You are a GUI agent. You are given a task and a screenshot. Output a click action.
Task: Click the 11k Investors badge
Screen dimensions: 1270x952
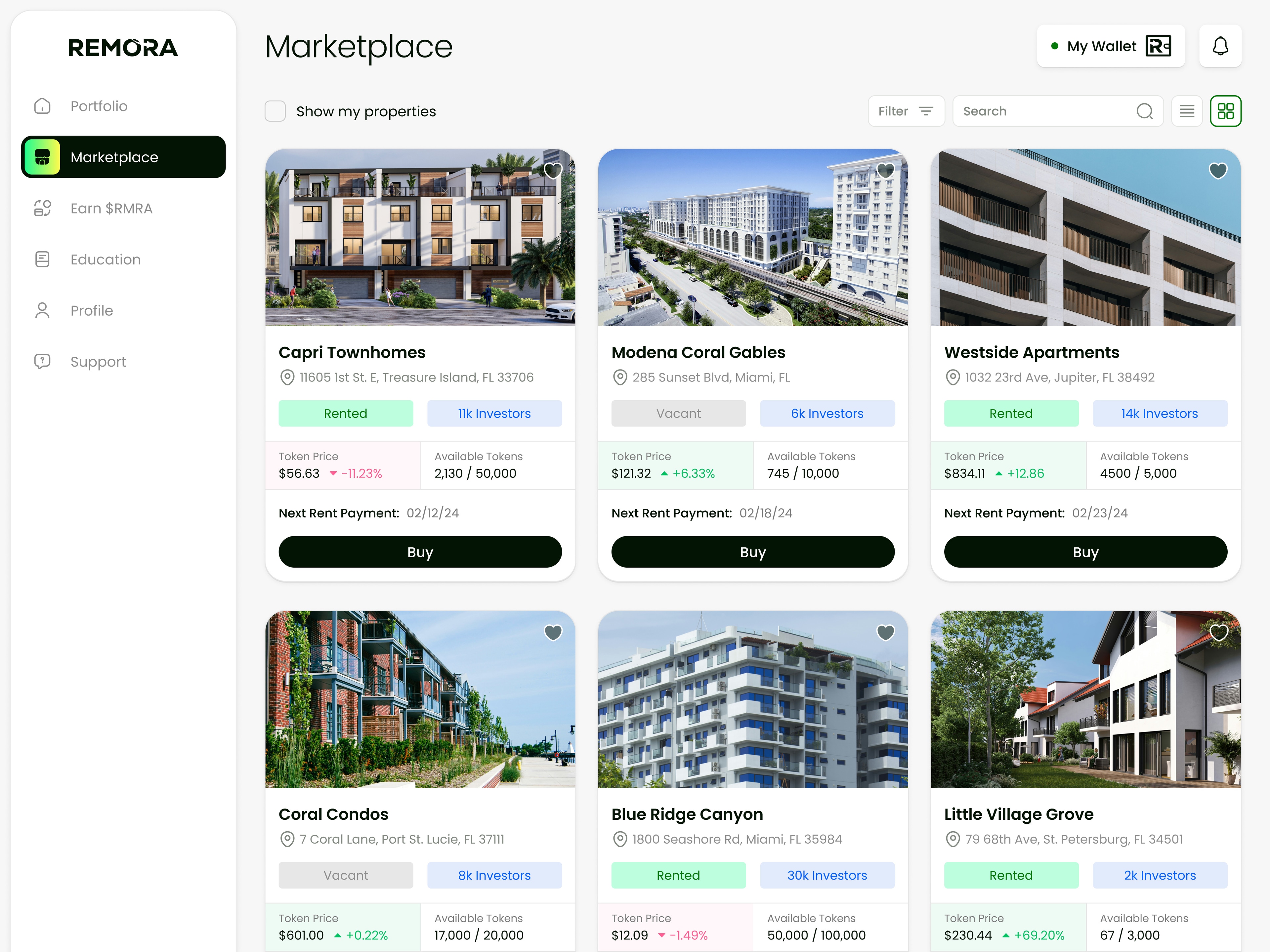pos(494,413)
